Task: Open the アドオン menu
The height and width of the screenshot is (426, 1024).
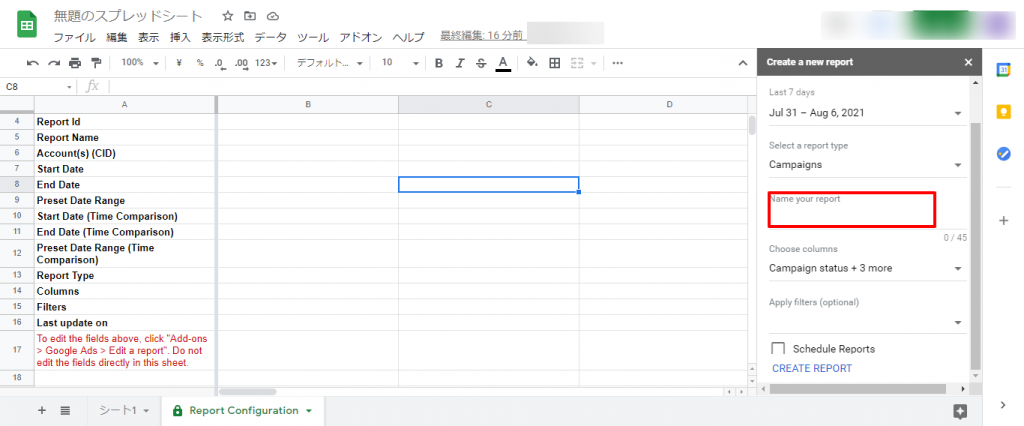Action: coord(361,37)
